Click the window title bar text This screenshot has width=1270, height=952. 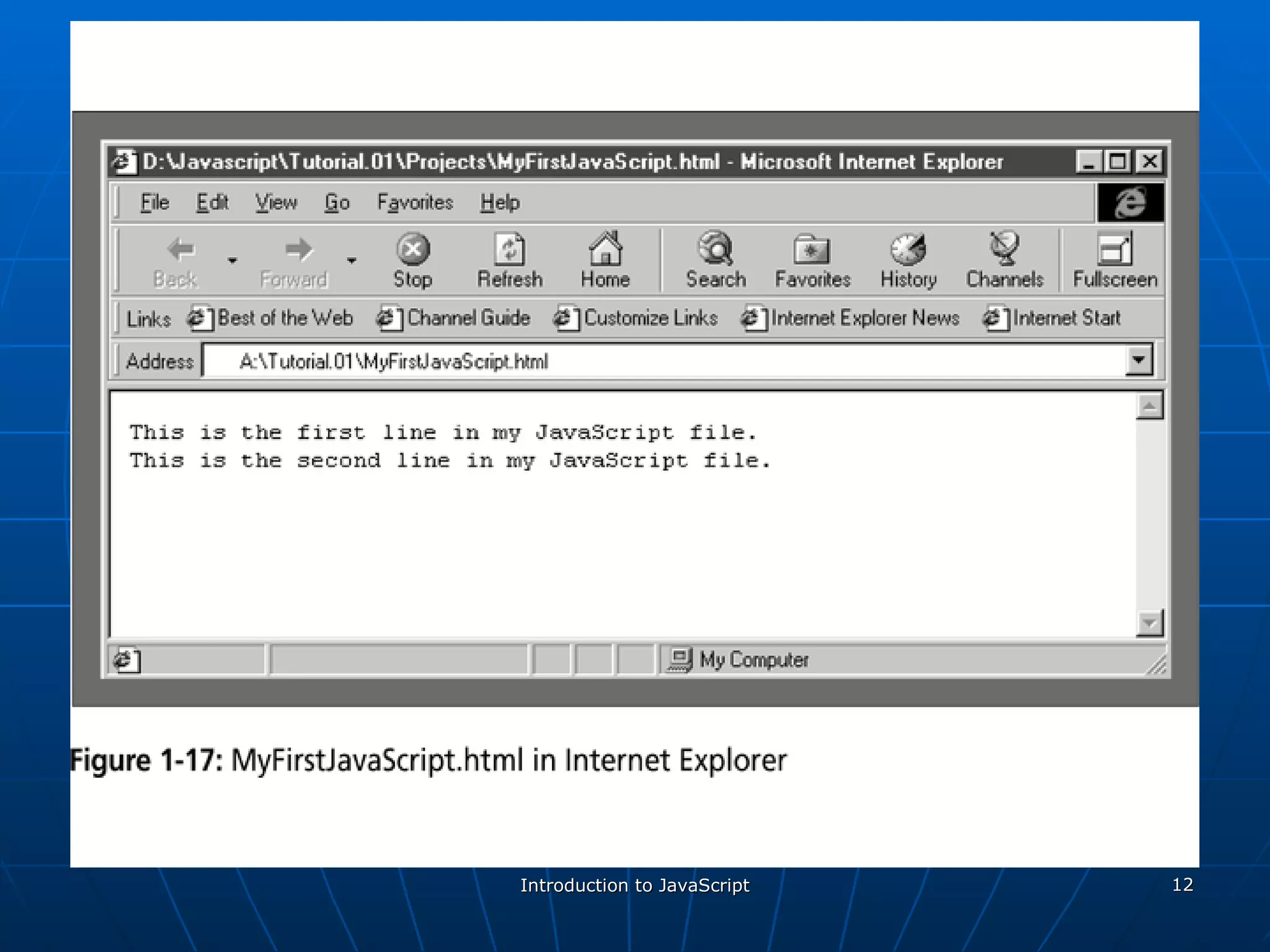[x=572, y=162]
